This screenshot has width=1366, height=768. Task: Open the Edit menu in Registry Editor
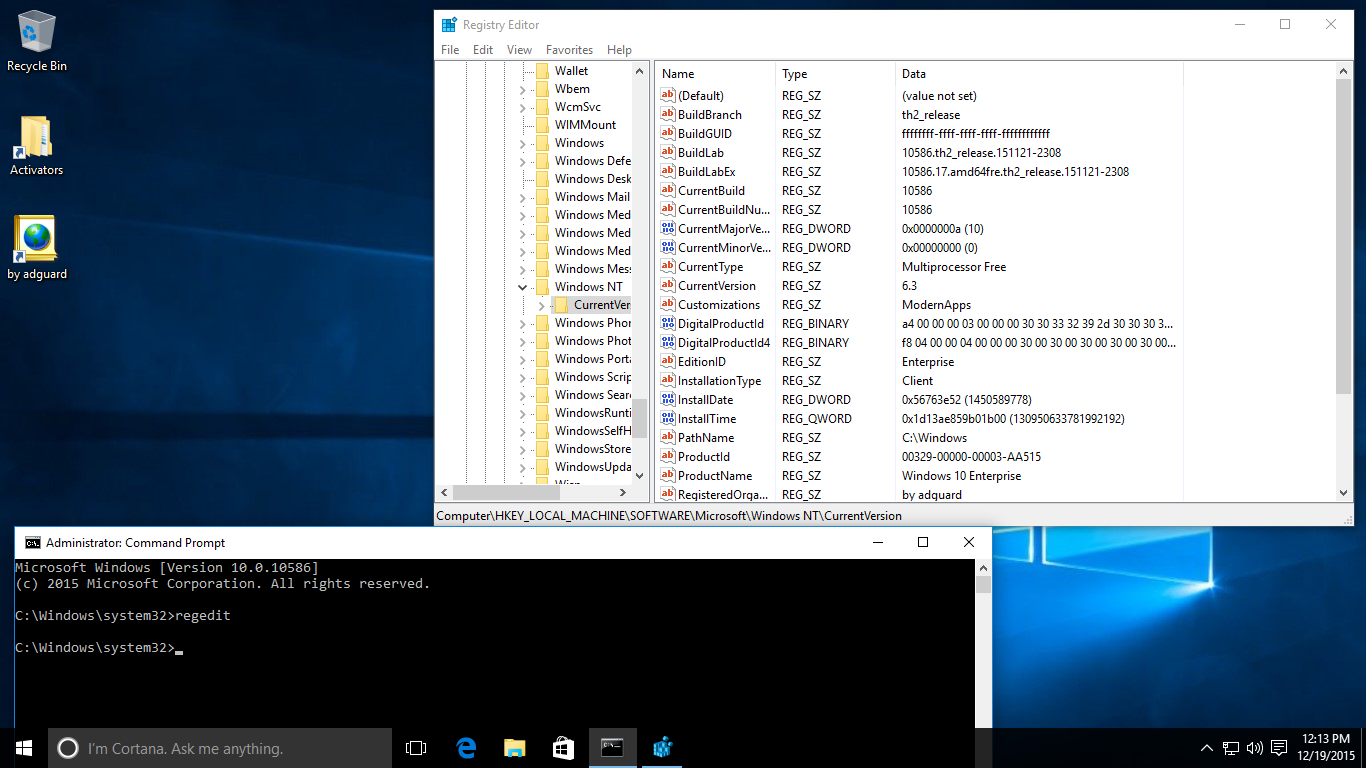click(483, 50)
